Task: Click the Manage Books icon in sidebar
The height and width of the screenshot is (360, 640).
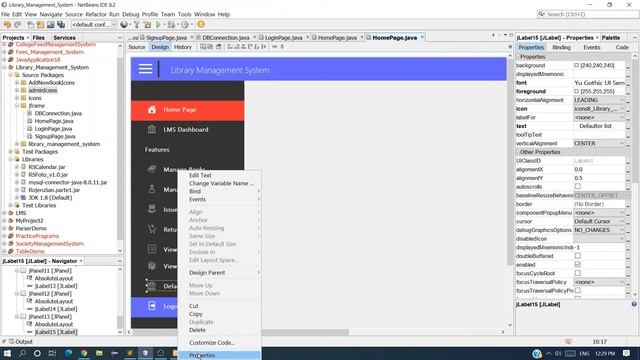Action: tap(152, 169)
